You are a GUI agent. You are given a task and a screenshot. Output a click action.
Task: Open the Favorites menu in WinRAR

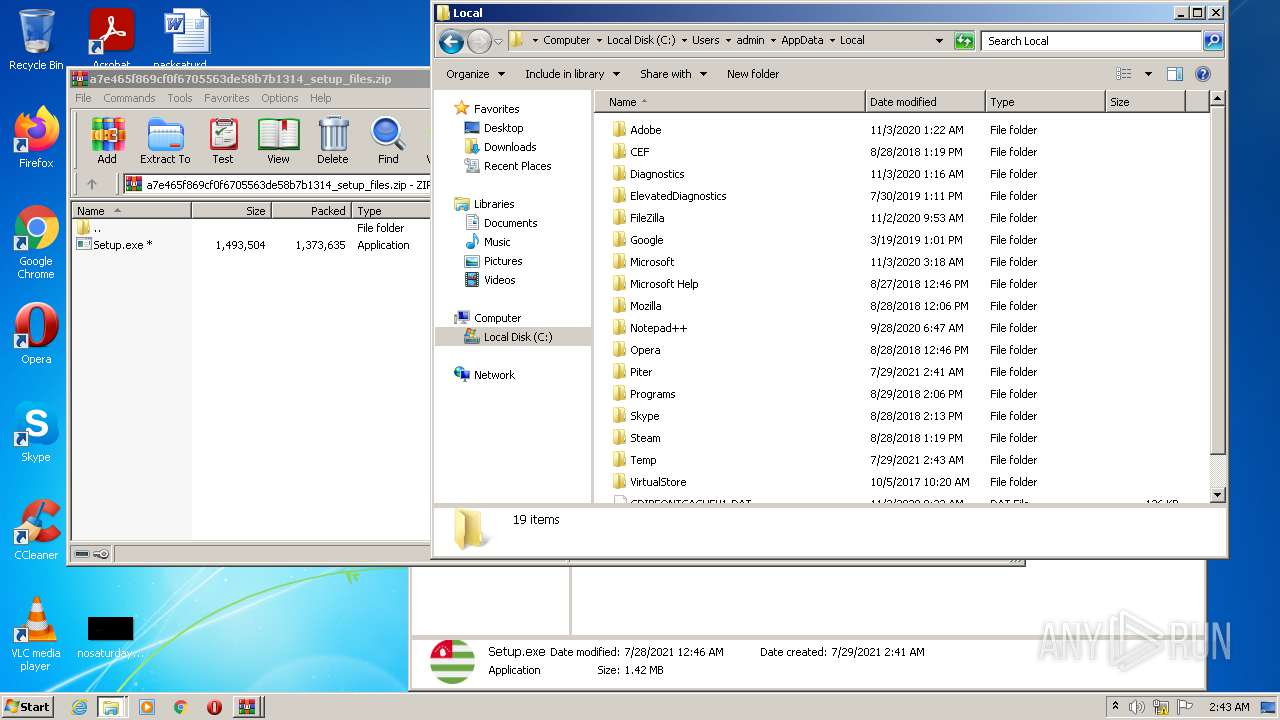(227, 98)
